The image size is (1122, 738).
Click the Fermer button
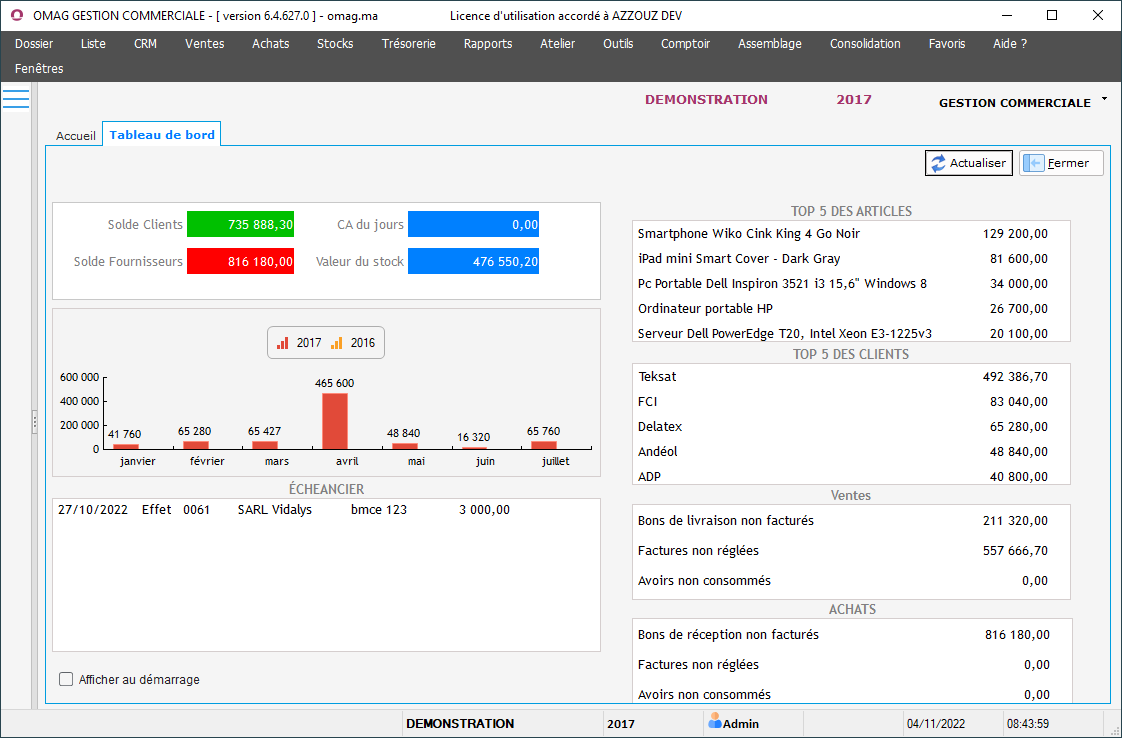point(1061,163)
